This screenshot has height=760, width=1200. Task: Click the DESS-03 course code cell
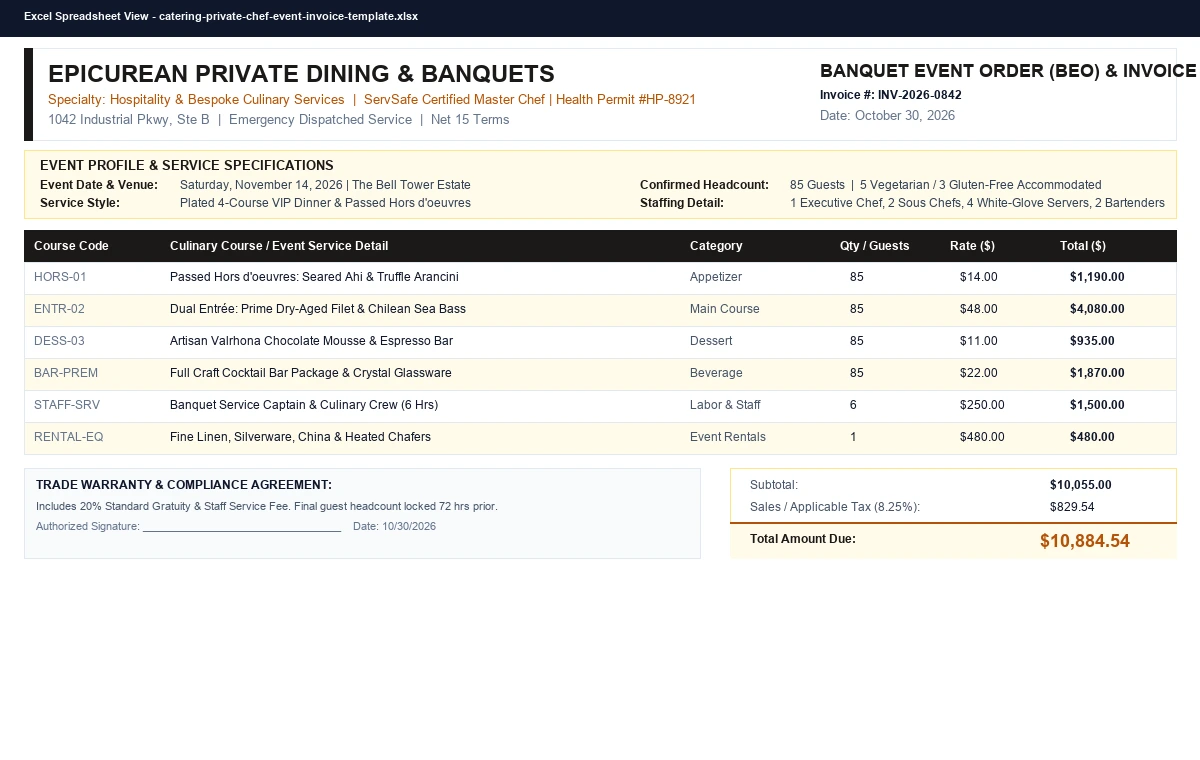[59, 341]
